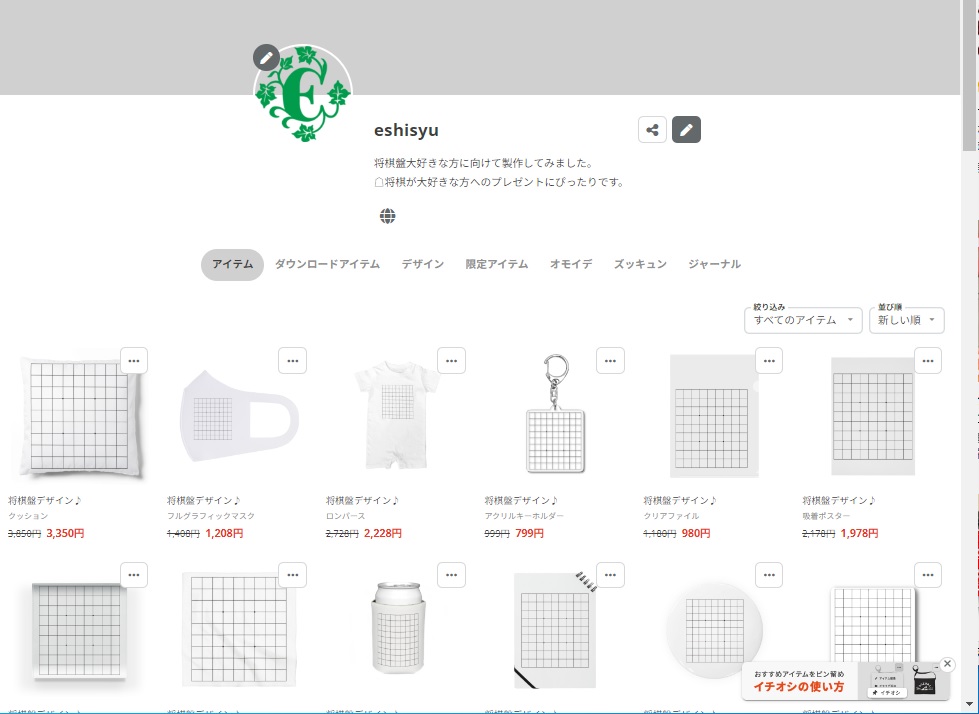Open three-dot menu on the cushion item

pyautogui.click(x=134, y=361)
